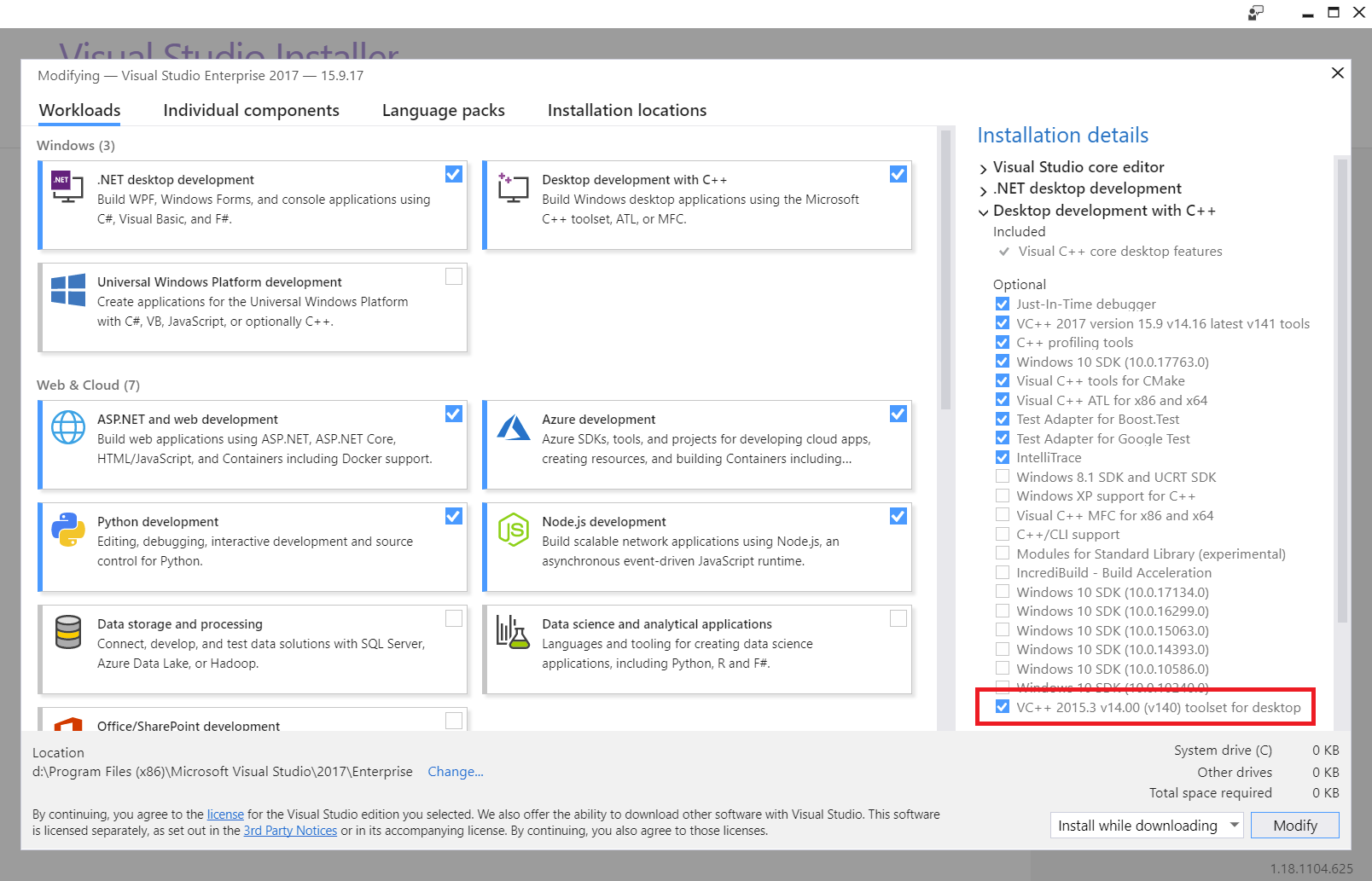Check Data science and analytical applications workload
This screenshot has height=881, width=1372.
pos(898,618)
